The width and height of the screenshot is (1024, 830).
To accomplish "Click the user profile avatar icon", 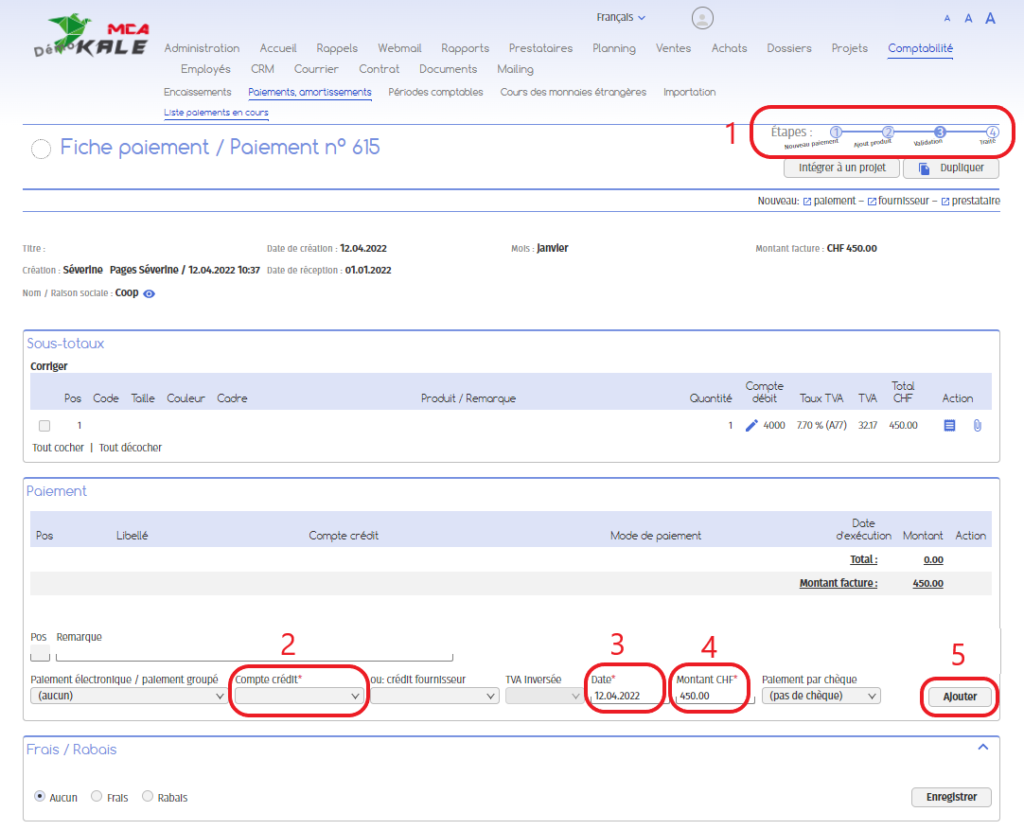I will [x=703, y=18].
